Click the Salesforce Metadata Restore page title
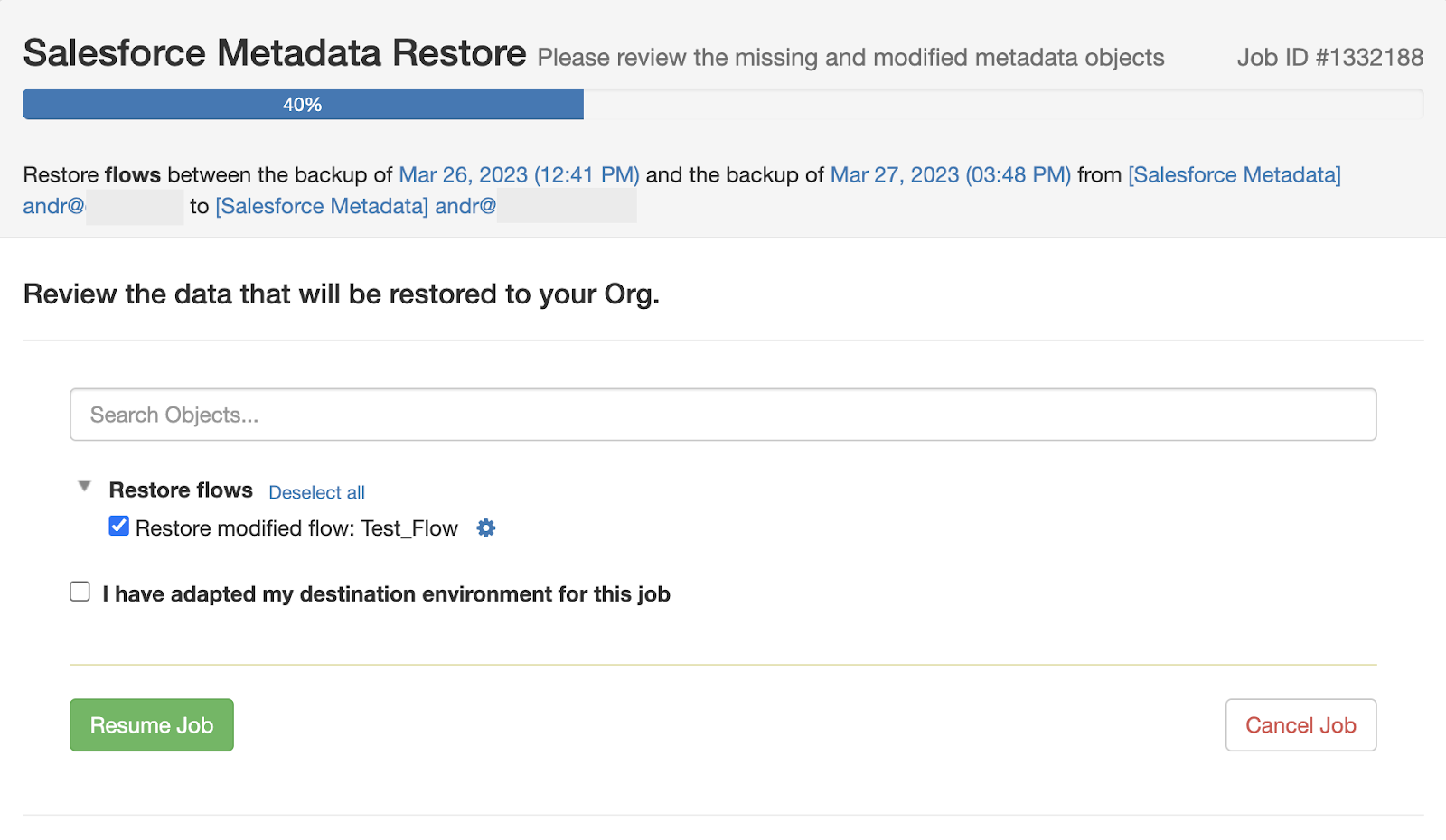Screen dimensions: 1446x840 point(275,53)
